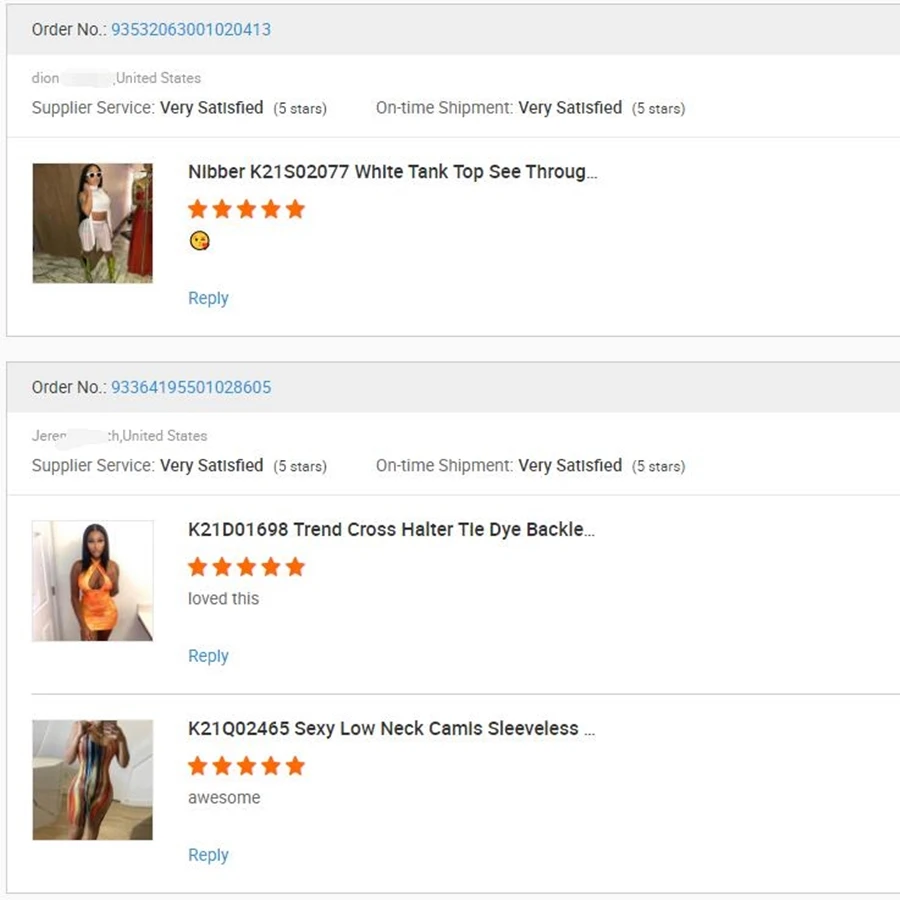Click the first star of White Tank Top rating
The image size is (900, 900).
(x=198, y=209)
